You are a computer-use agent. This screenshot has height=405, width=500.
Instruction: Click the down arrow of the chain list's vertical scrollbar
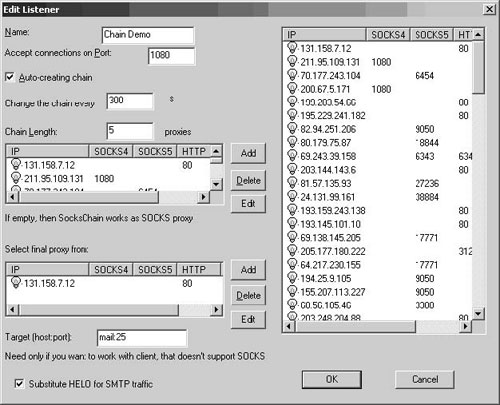[216, 184]
